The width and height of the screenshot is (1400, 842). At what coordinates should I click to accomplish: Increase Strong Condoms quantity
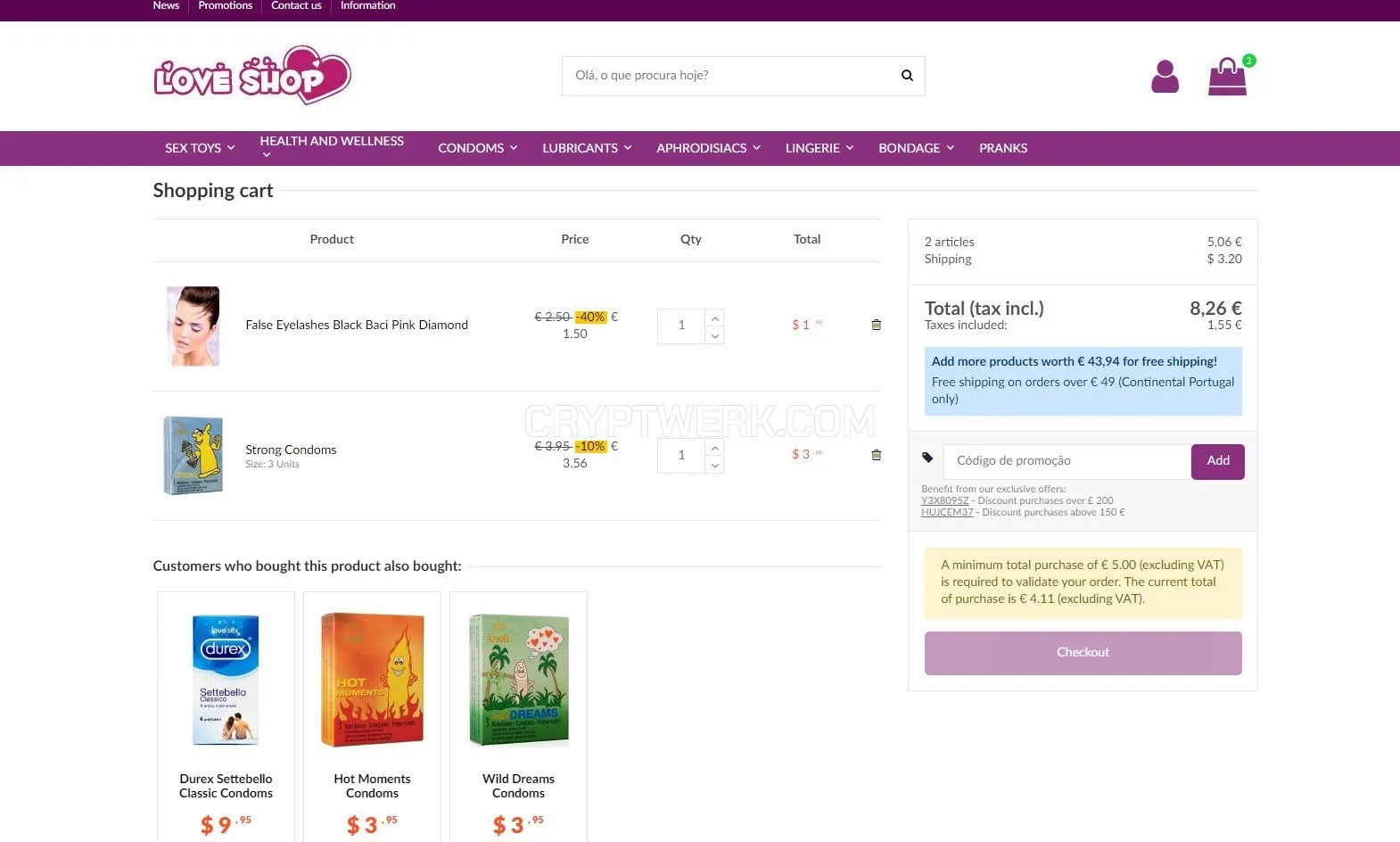pyautogui.click(x=714, y=448)
